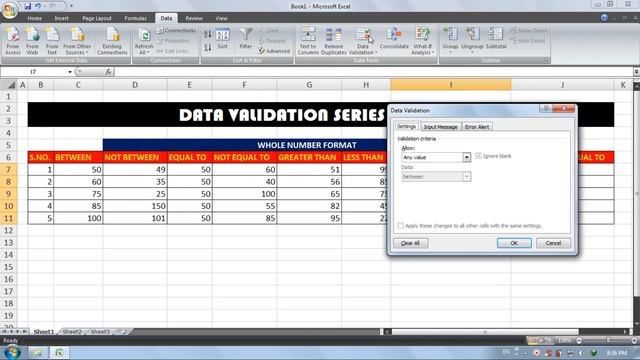640x360 pixels.
Task: Open Advanced filter options
Action: [274, 51]
